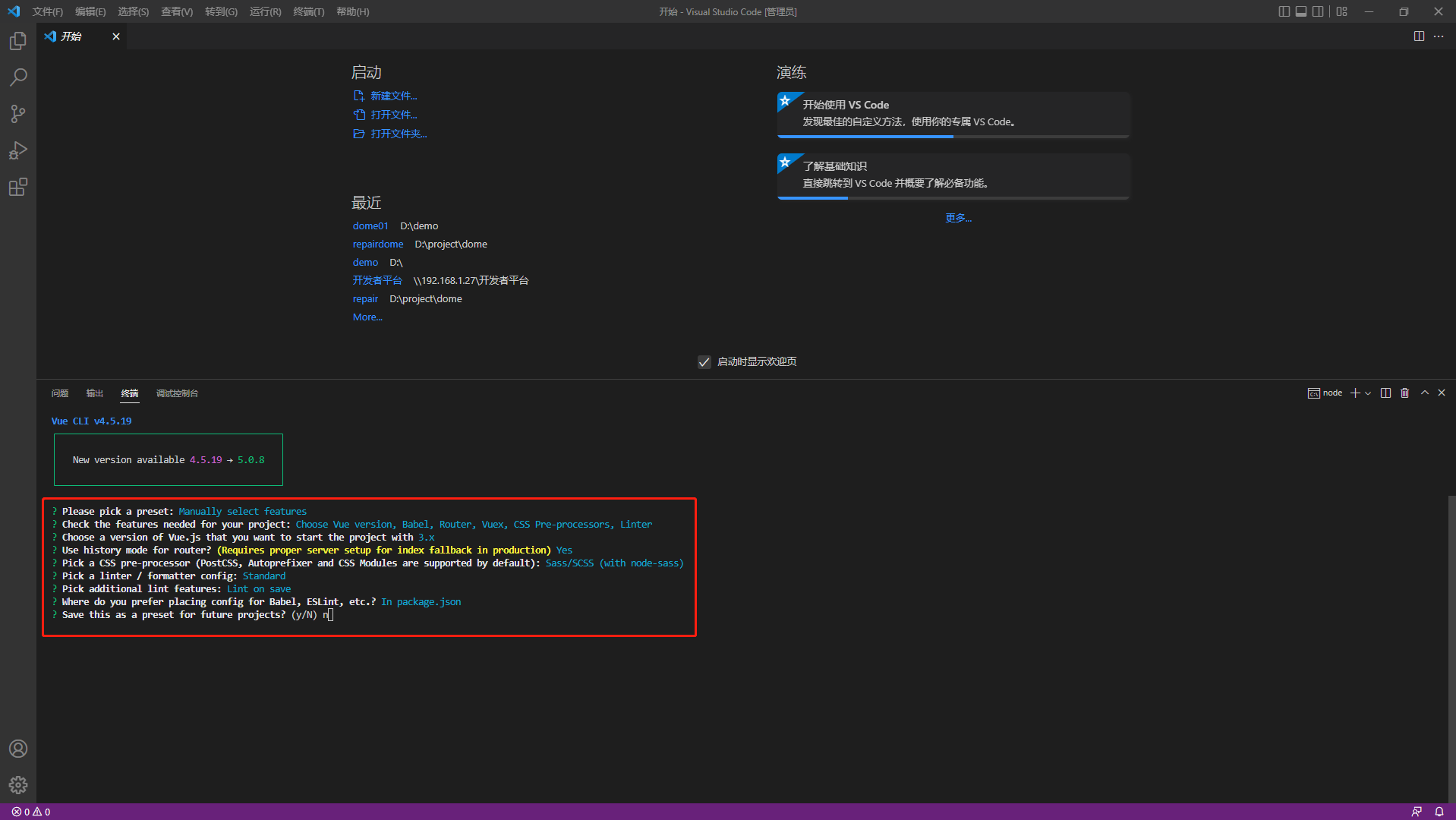Screen dimensions: 1456x820
Task: Click the 打开文件夹... link
Action: tap(399, 134)
